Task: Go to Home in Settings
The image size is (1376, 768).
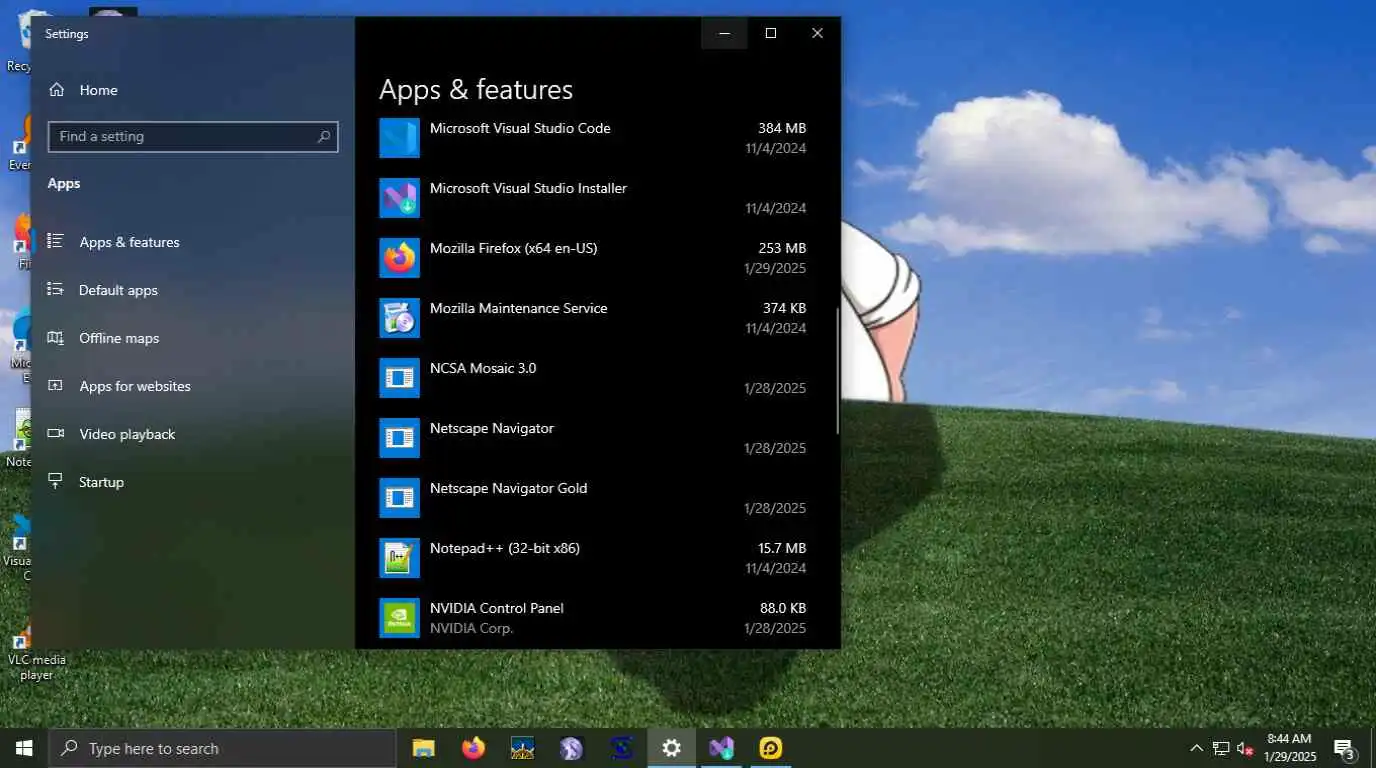Action: pos(194,90)
